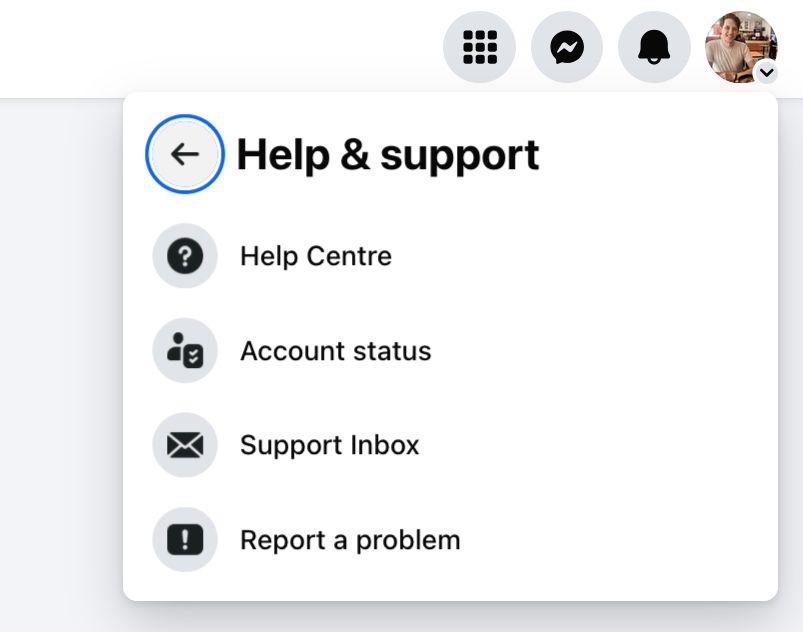Open the Help Centre text entry
This screenshot has width=803, height=632.
click(x=316, y=256)
